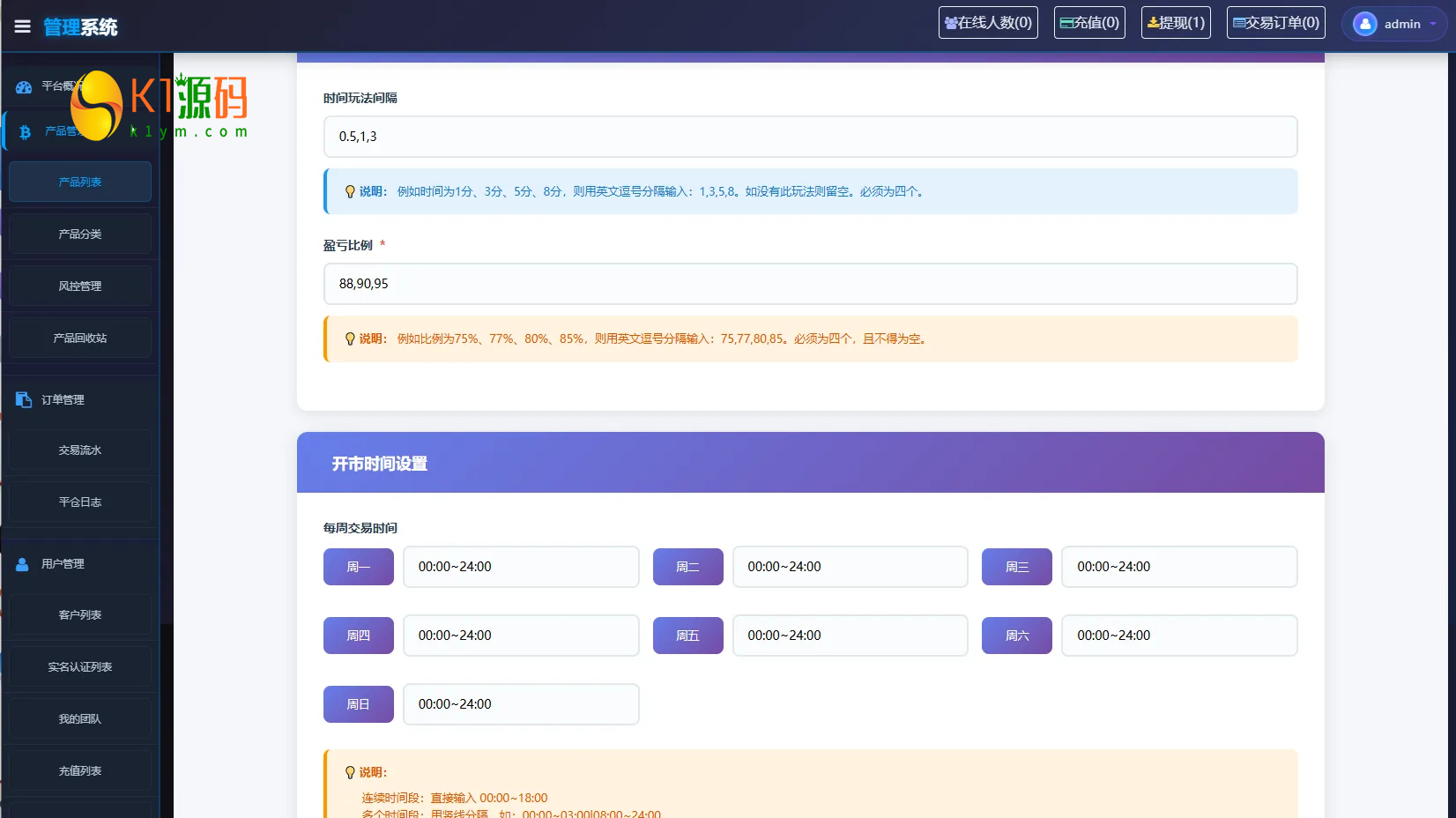Edit the 周三 trading time field
The height and width of the screenshot is (818, 1456).
[x=1179, y=567]
